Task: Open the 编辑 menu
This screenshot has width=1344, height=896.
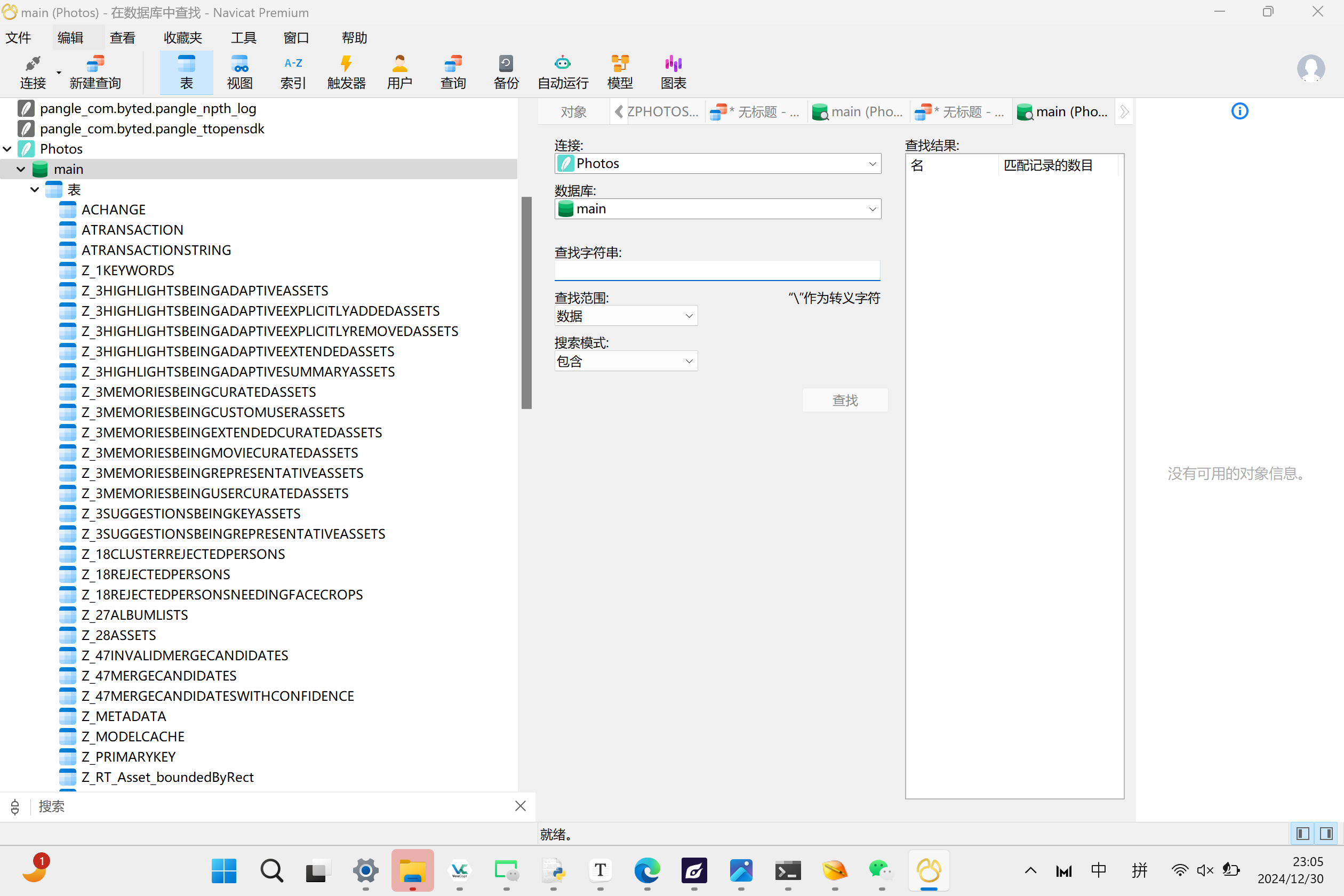Action: 70,38
